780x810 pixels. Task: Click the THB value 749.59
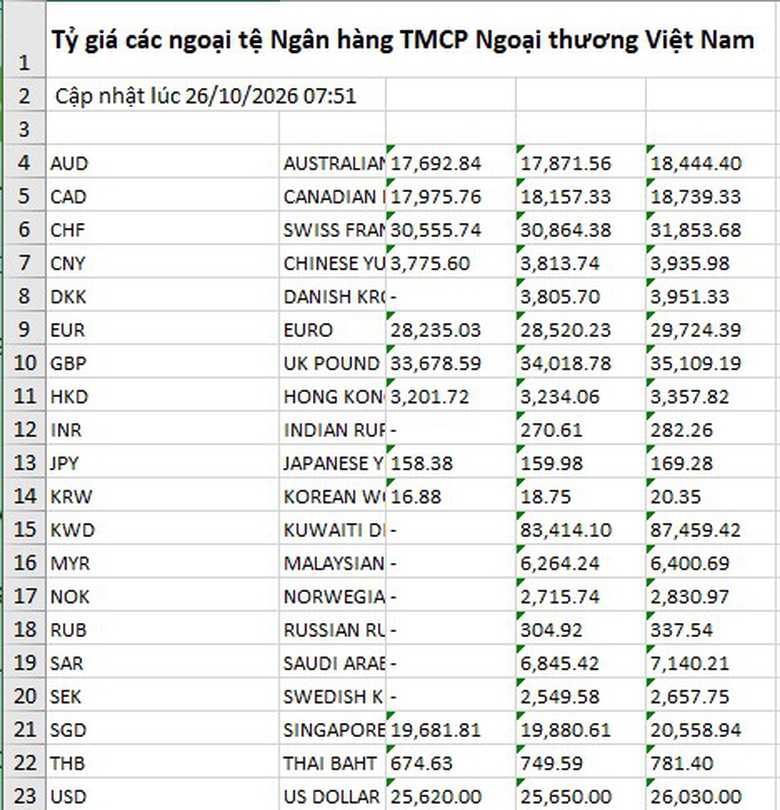click(581, 761)
